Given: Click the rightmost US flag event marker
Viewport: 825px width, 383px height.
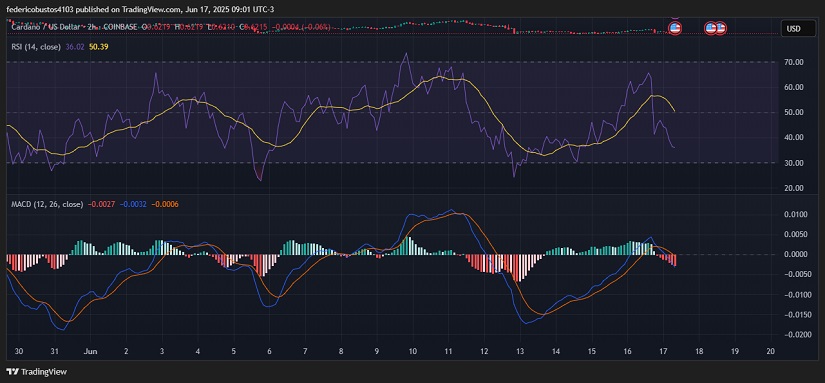Looking at the screenshot, I should point(720,28).
